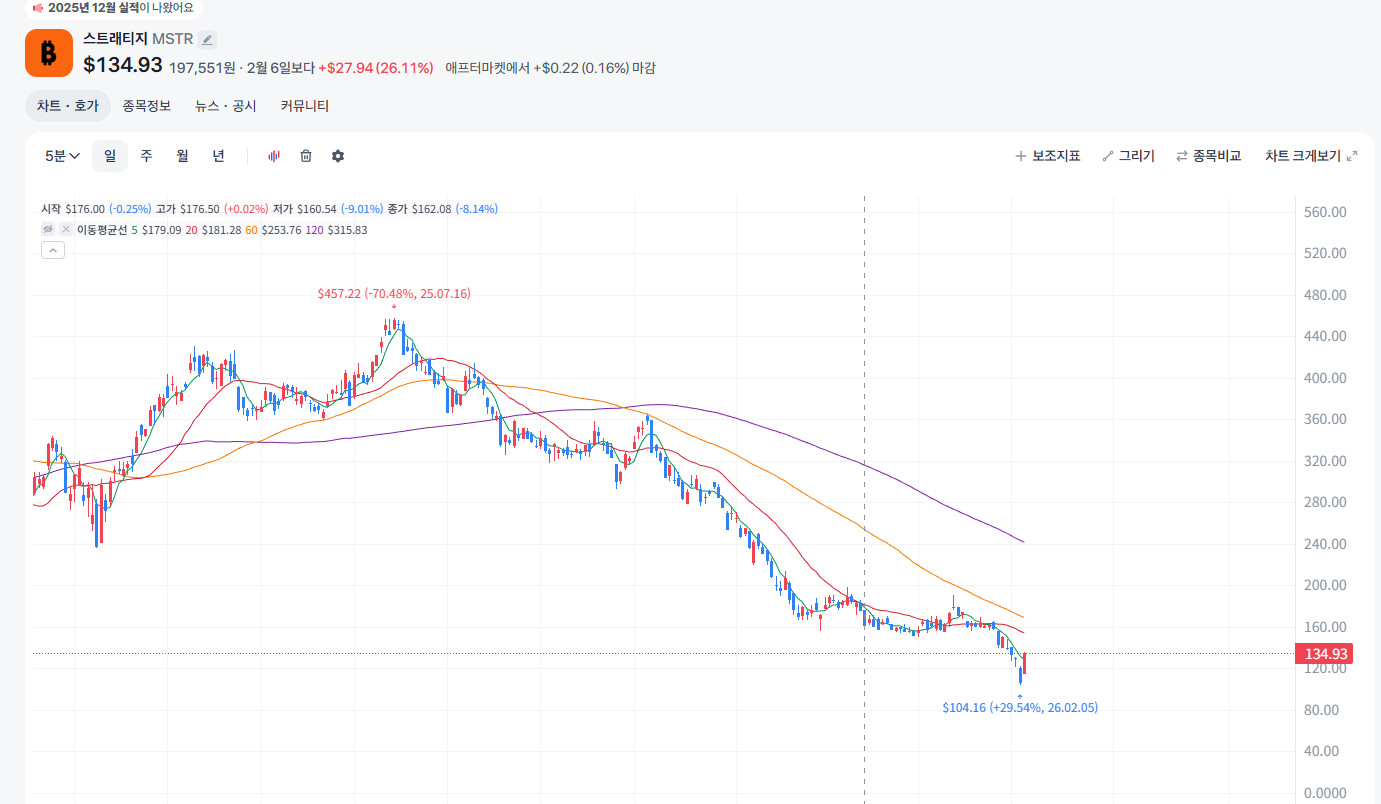
Task: Click the 197,551원 won price
Action: click(202, 68)
